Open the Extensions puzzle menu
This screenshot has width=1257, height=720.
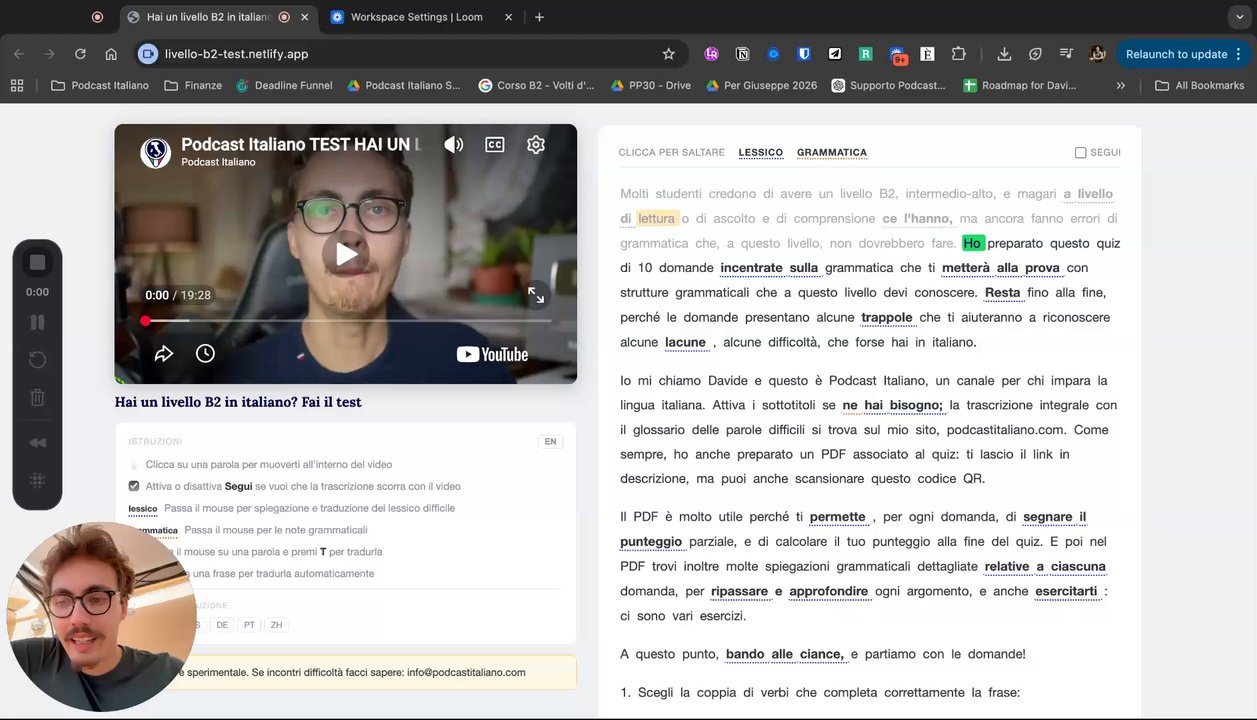click(x=959, y=54)
